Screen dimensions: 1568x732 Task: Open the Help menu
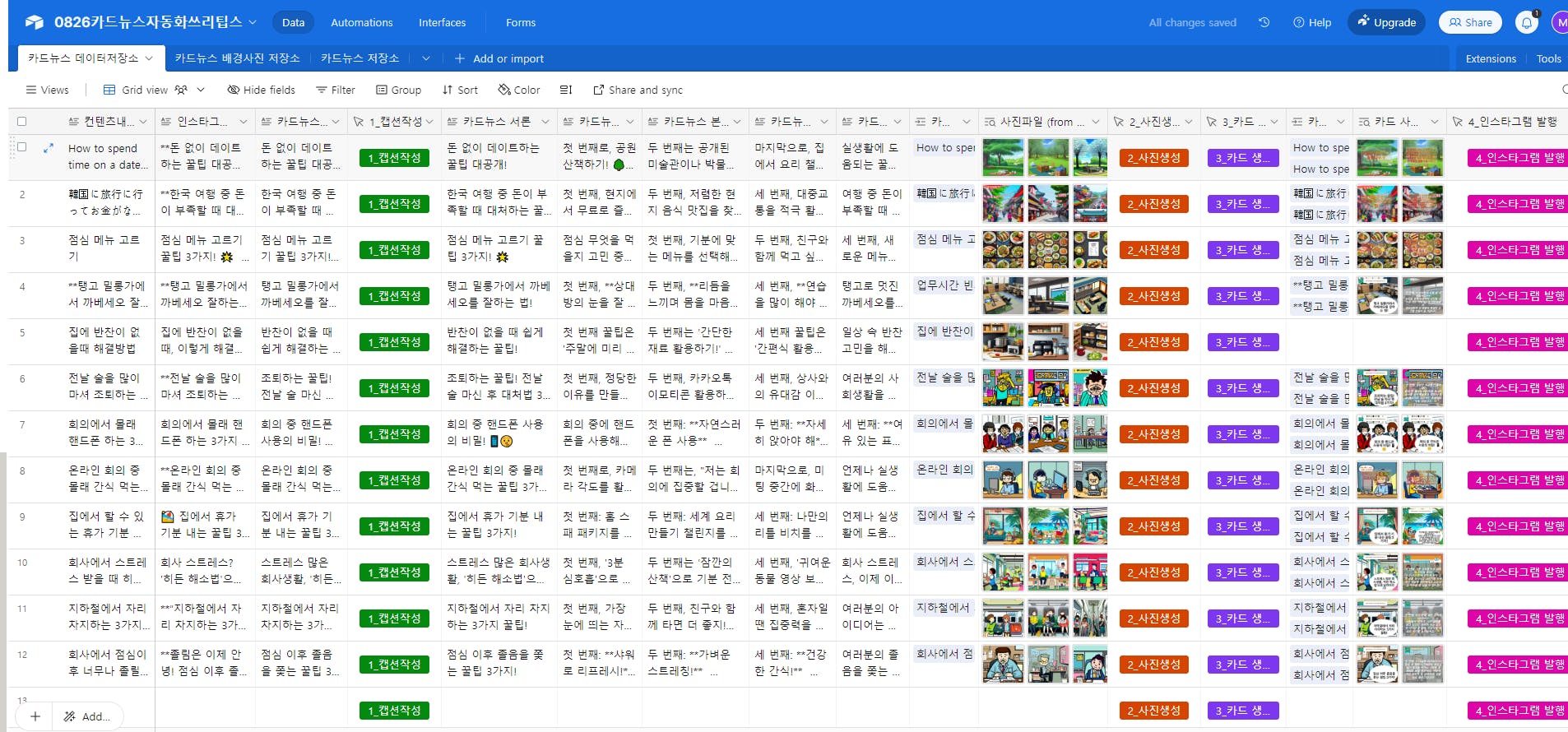point(1312,22)
